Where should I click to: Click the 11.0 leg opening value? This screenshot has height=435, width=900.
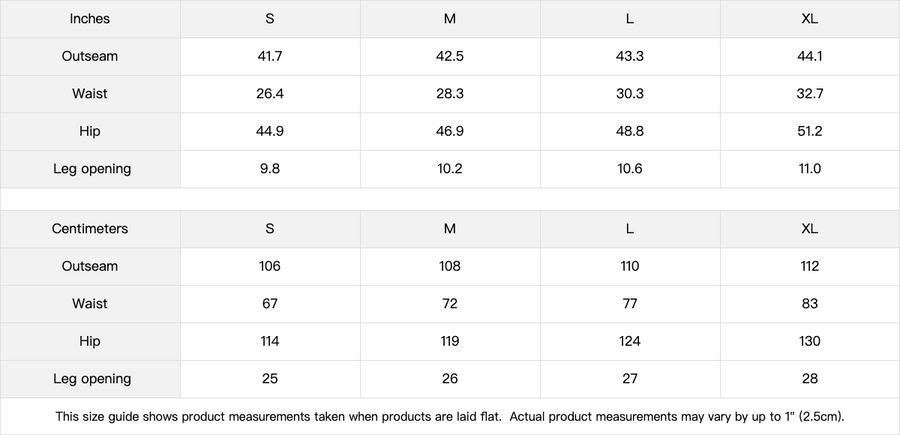pyautogui.click(x=810, y=169)
